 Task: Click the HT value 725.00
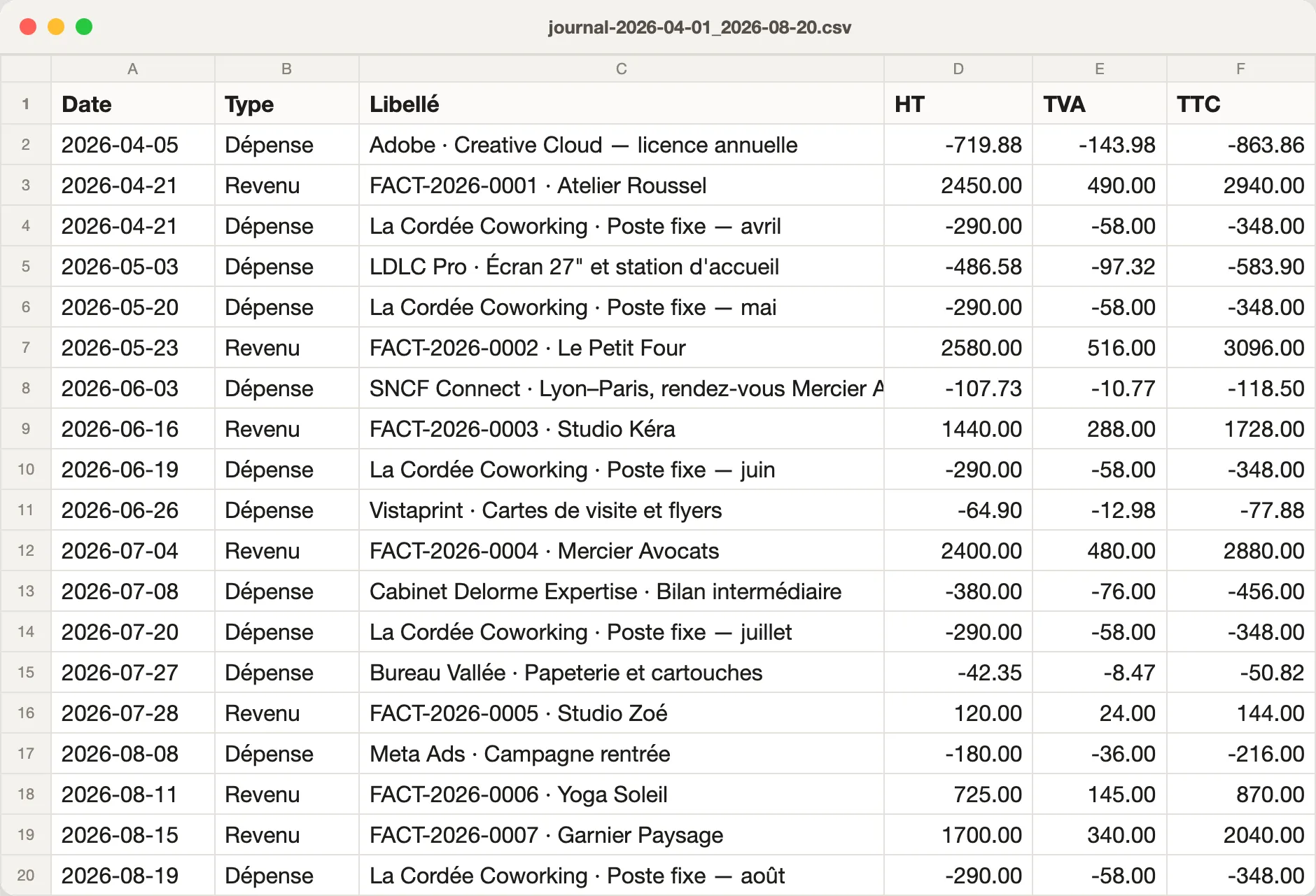coord(958,794)
